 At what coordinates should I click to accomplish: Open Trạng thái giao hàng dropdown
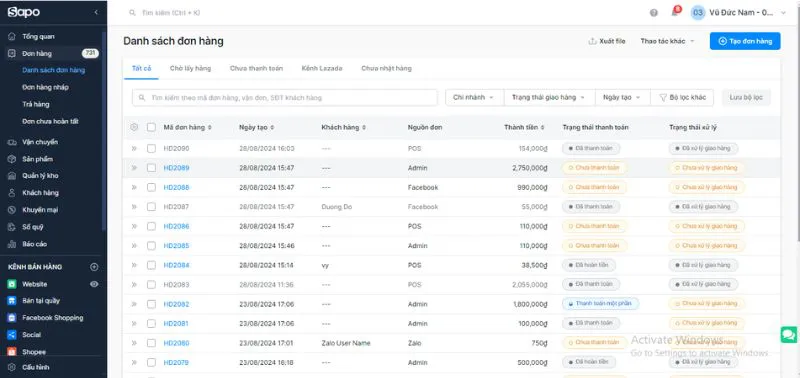tap(549, 97)
